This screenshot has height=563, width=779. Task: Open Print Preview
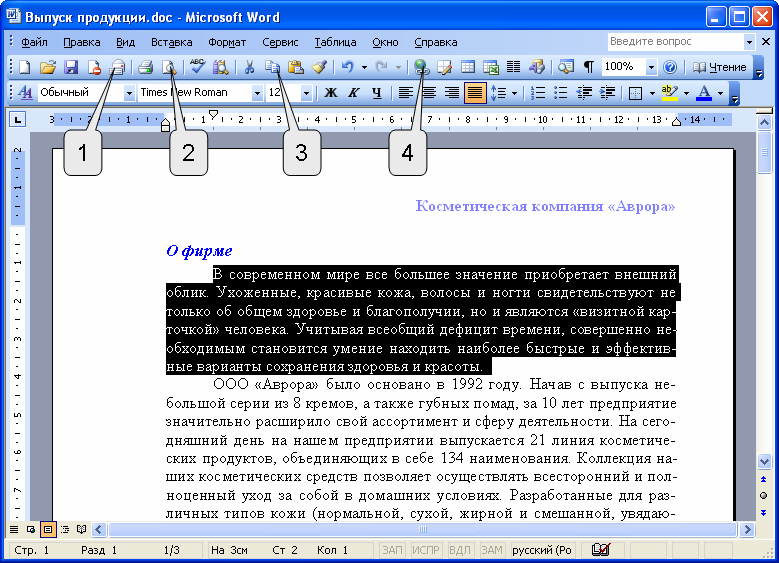169,67
